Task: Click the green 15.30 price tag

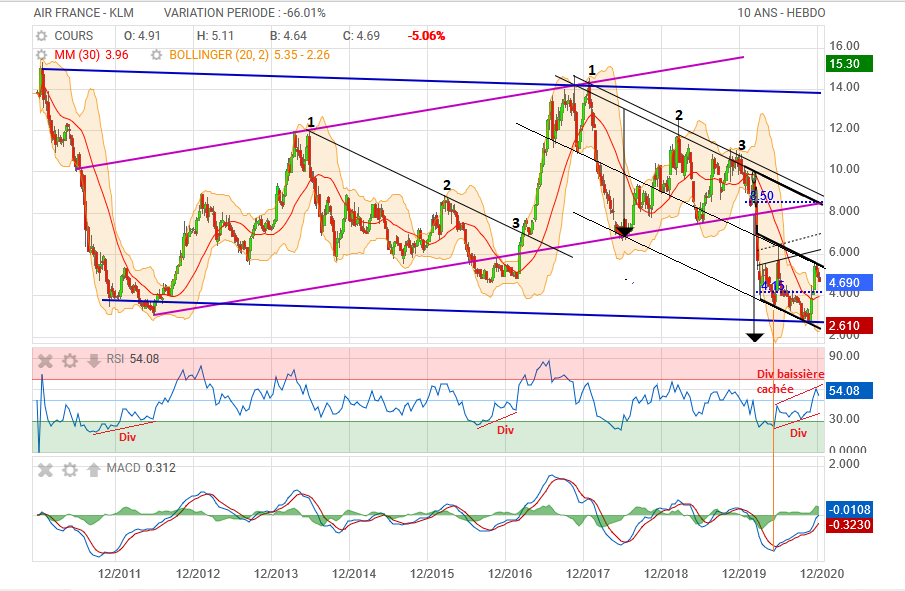Action: 849,63
